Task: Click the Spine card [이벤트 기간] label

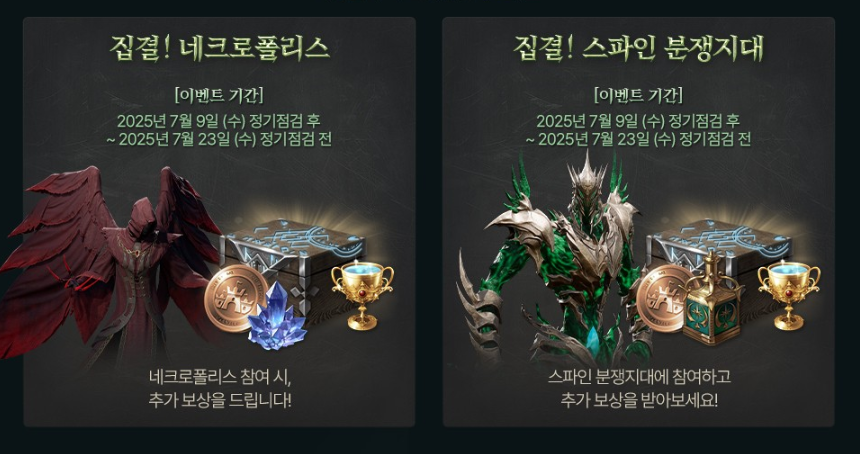Action: coord(638,95)
